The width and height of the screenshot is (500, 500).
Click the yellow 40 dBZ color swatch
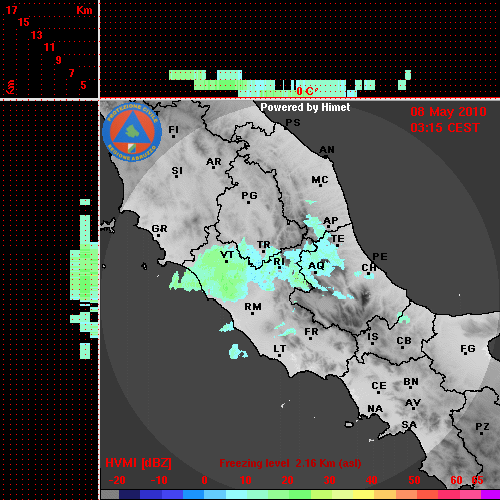pos(364,494)
